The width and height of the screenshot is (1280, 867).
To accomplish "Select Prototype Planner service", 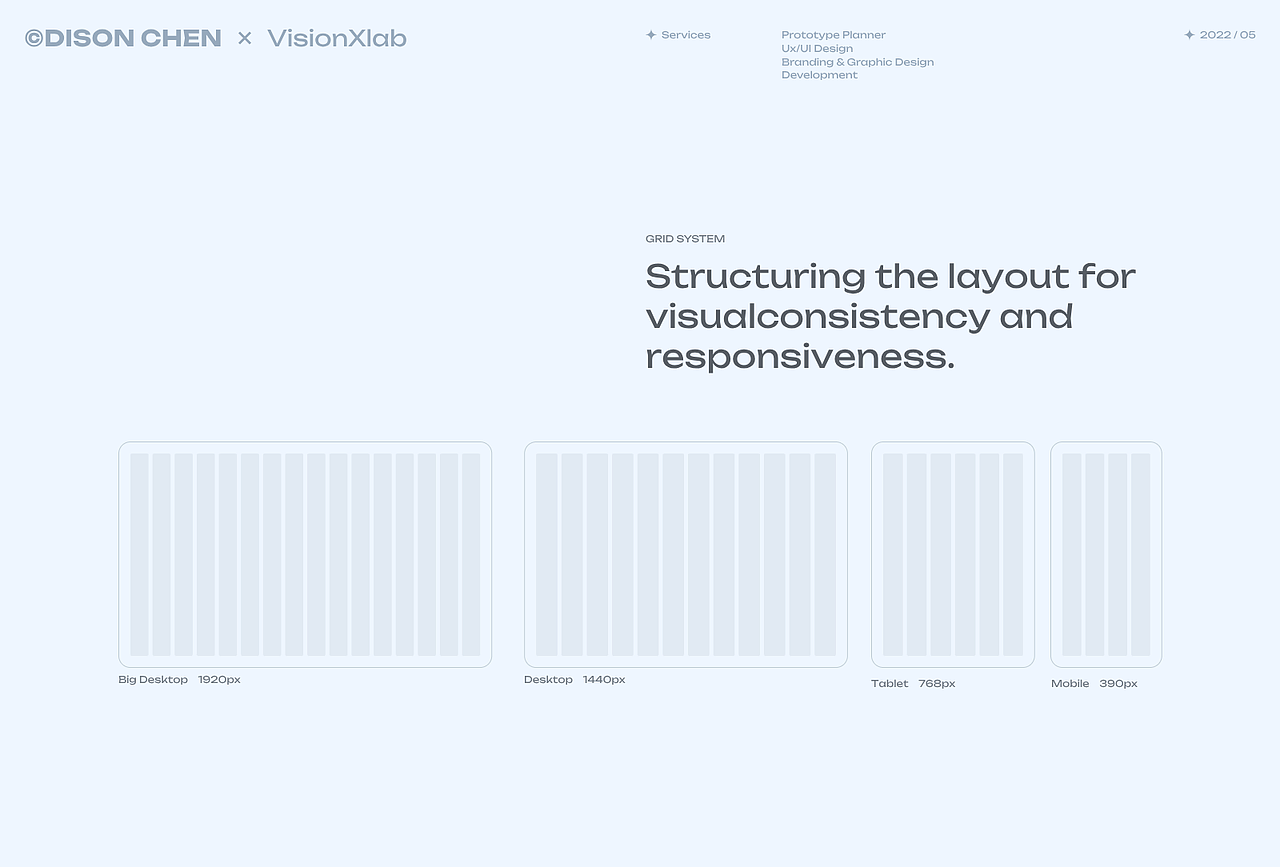I will [833, 35].
